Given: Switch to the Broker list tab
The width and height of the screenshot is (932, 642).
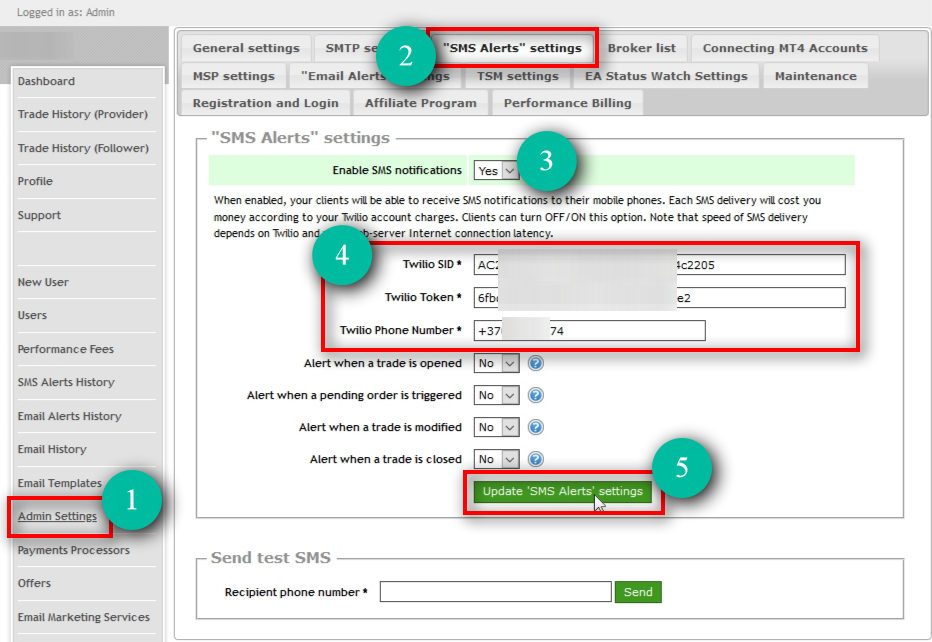Looking at the screenshot, I should (x=641, y=48).
